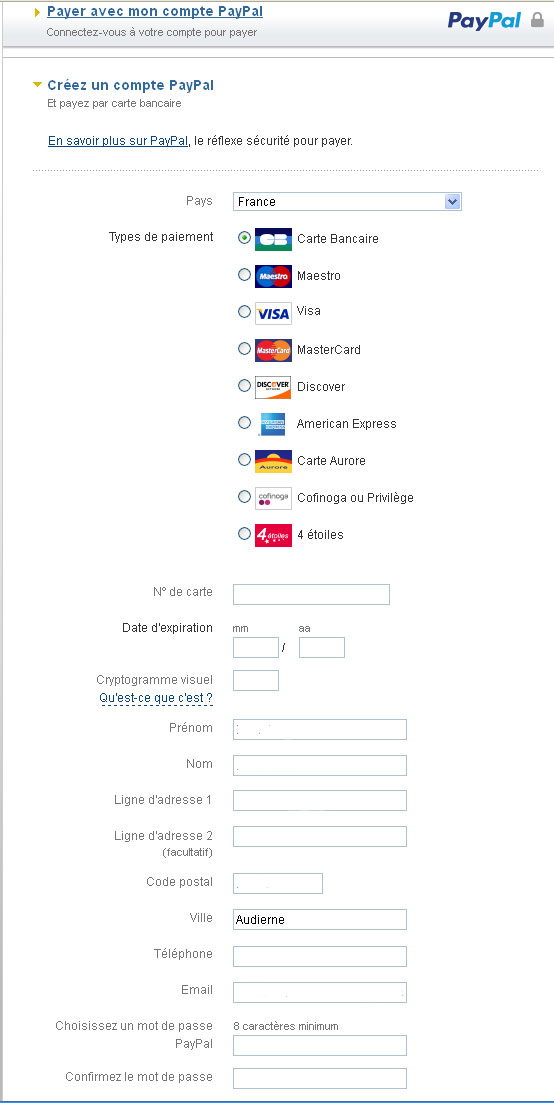Click the N° de carte input field
The width and height of the screenshot is (554, 1103).
(x=311, y=594)
